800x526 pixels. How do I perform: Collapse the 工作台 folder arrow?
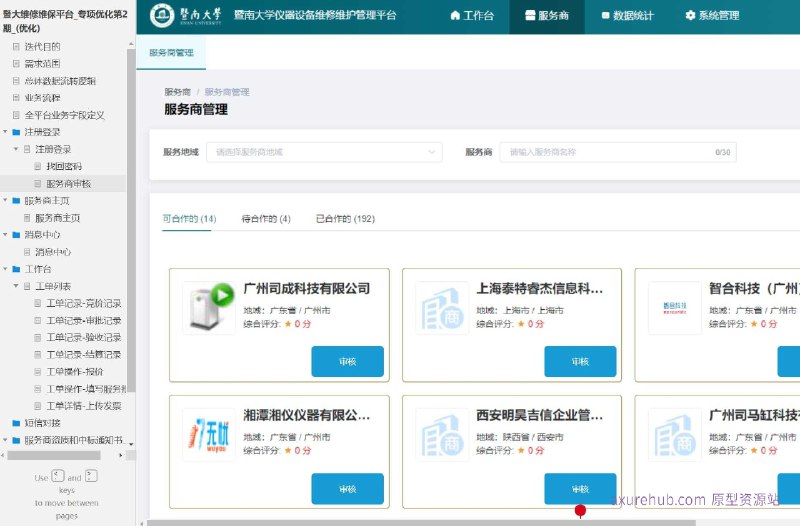click(6, 269)
